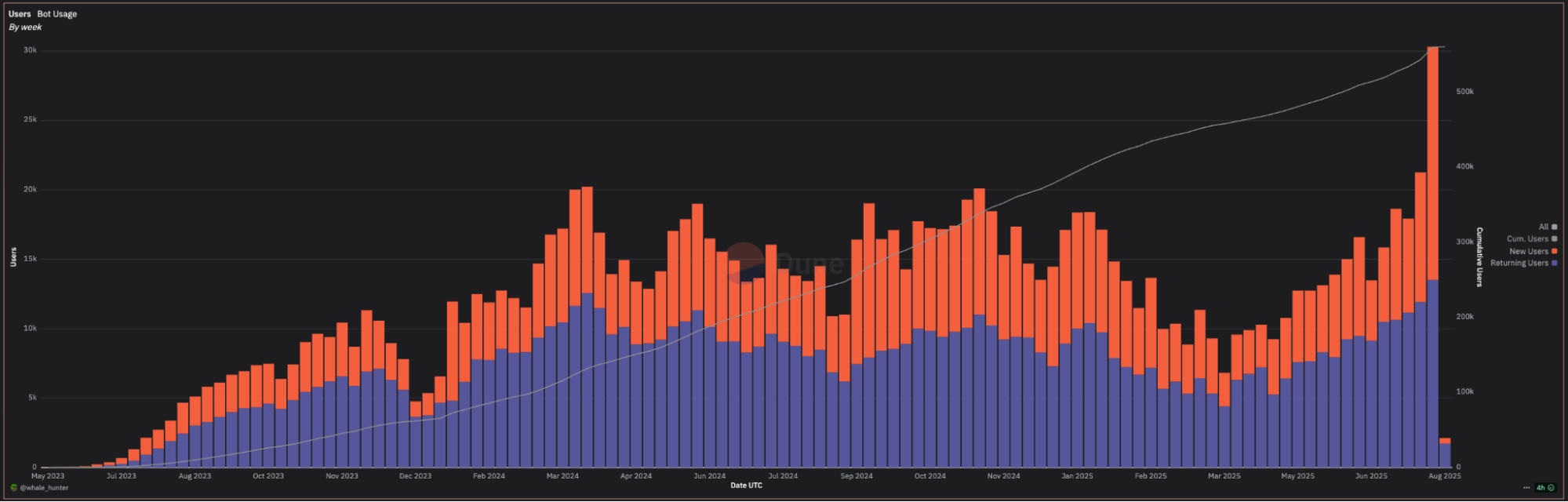Click the 400k right axis value
1568x502 pixels.
click(1464, 166)
